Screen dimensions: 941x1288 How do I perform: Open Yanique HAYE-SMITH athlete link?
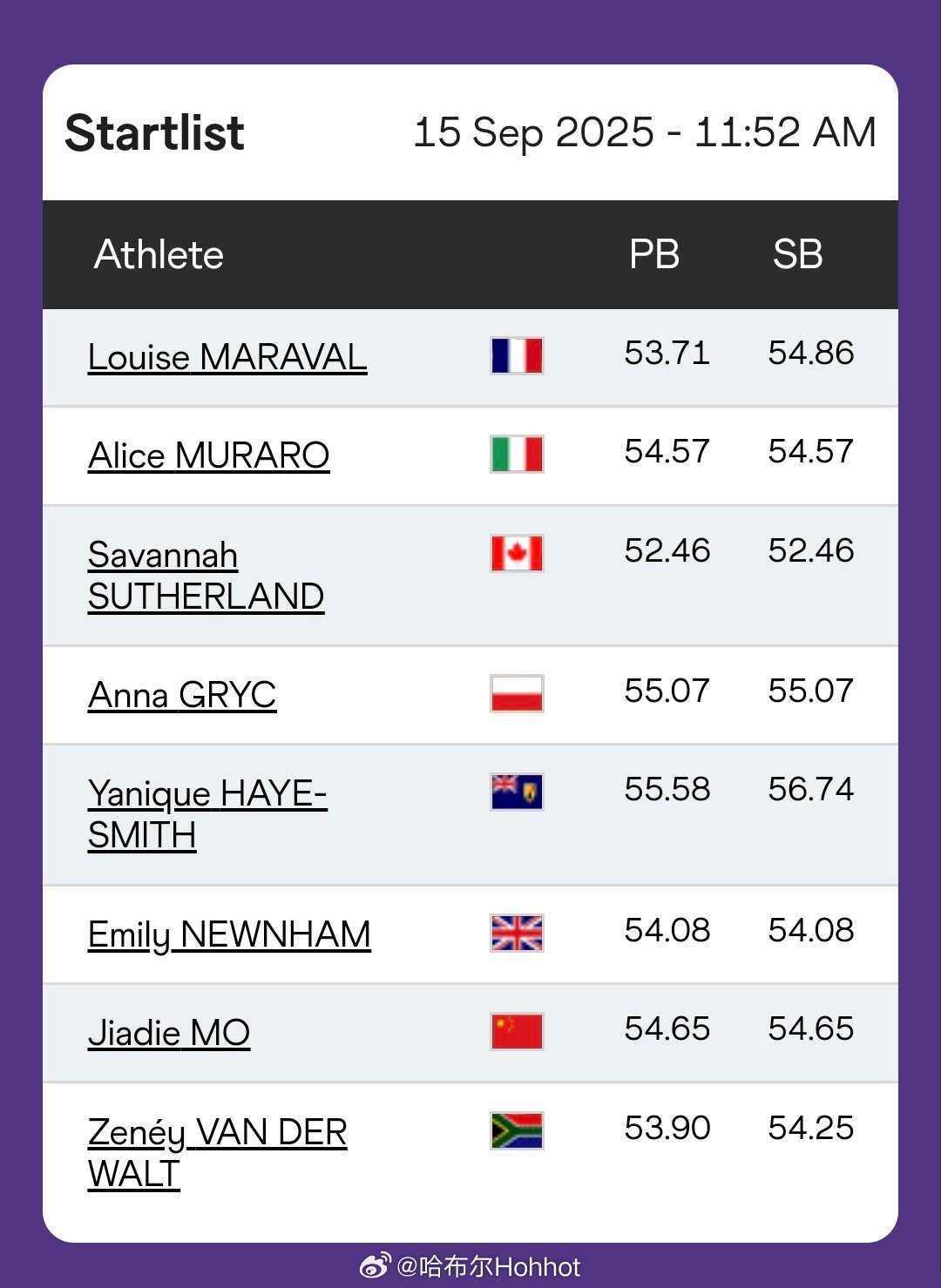click(x=207, y=814)
